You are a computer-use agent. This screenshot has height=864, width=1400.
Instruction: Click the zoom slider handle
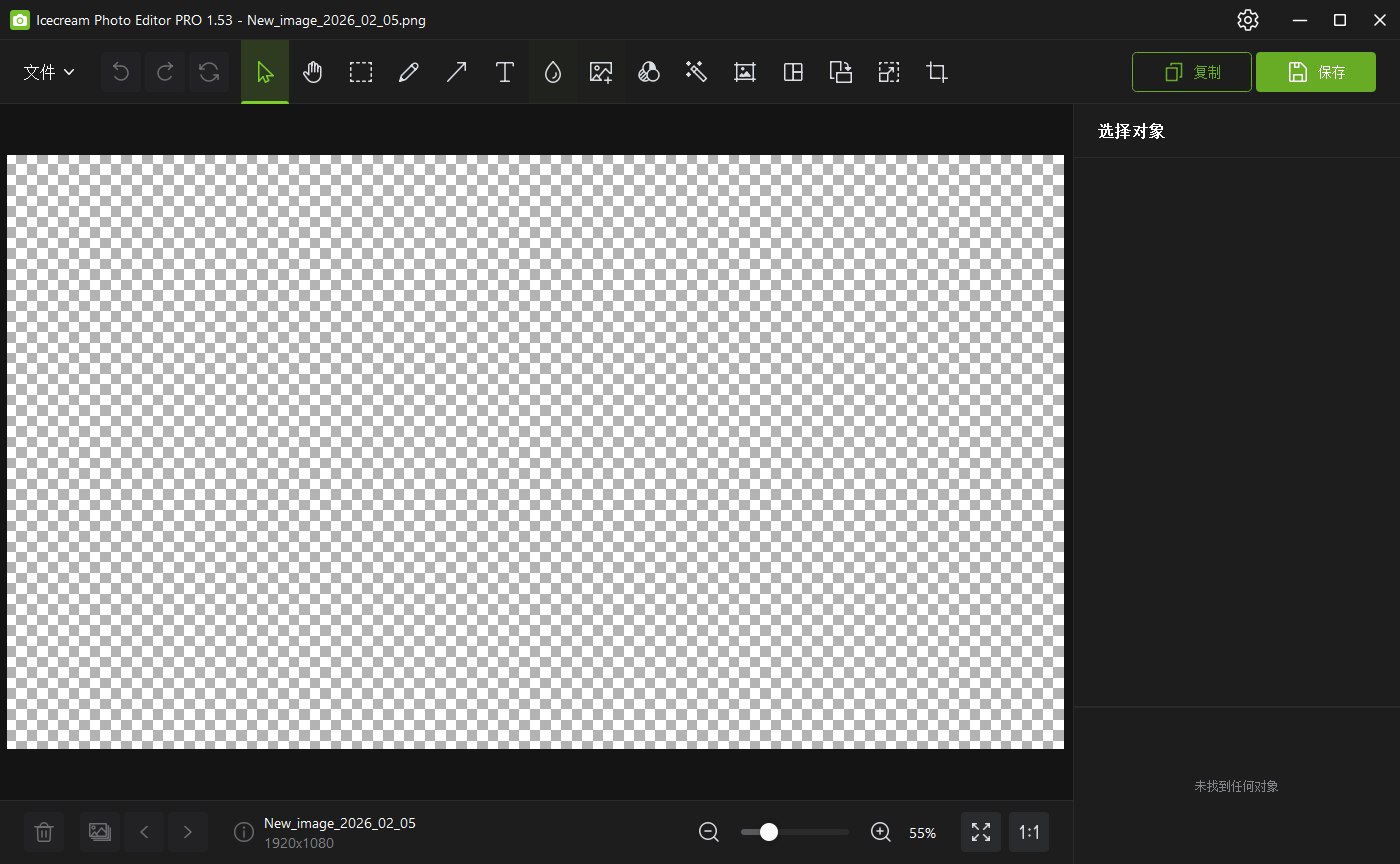click(x=769, y=832)
